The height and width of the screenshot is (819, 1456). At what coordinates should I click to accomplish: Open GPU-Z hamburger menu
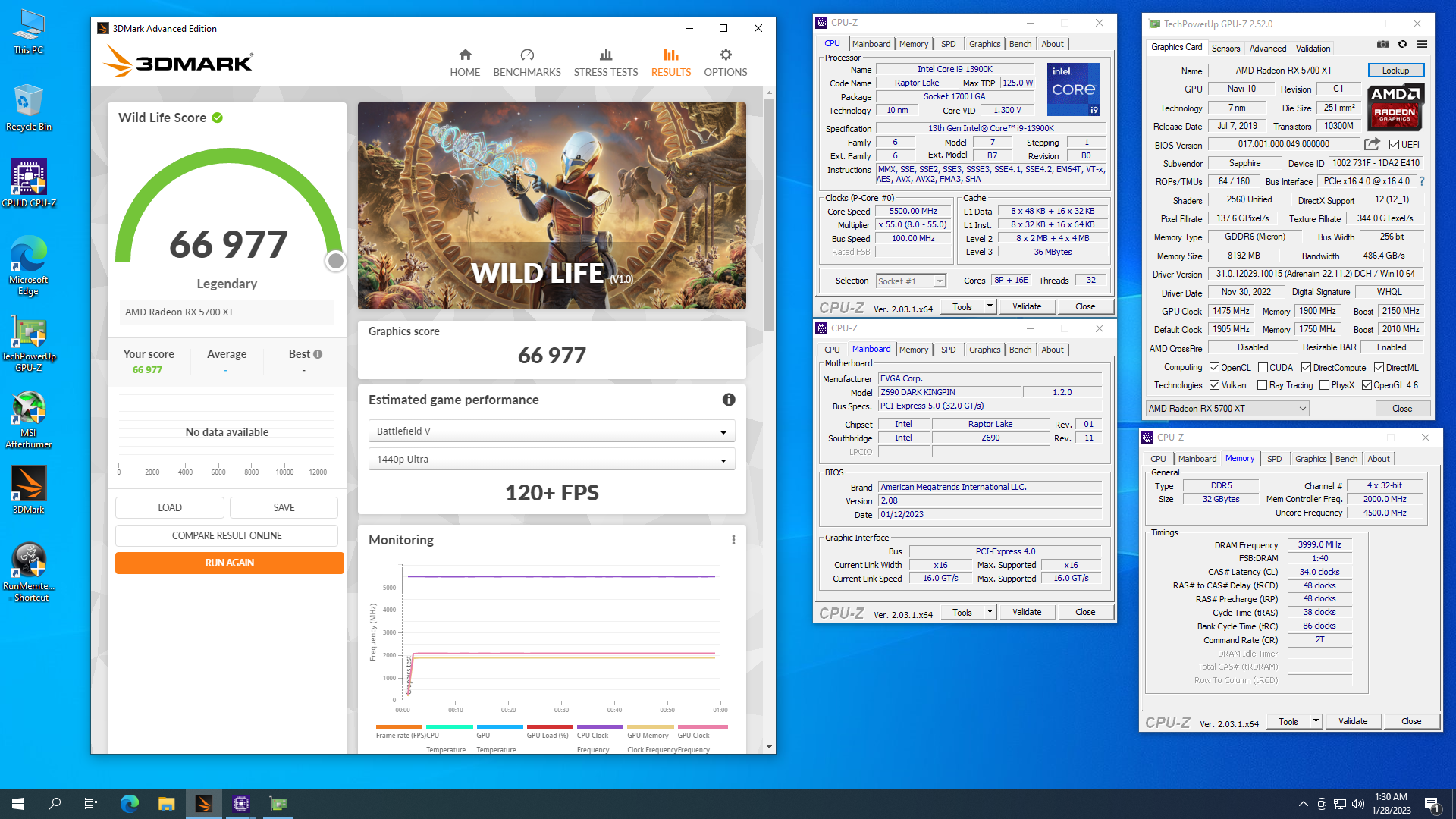[x=1422, y=45]
